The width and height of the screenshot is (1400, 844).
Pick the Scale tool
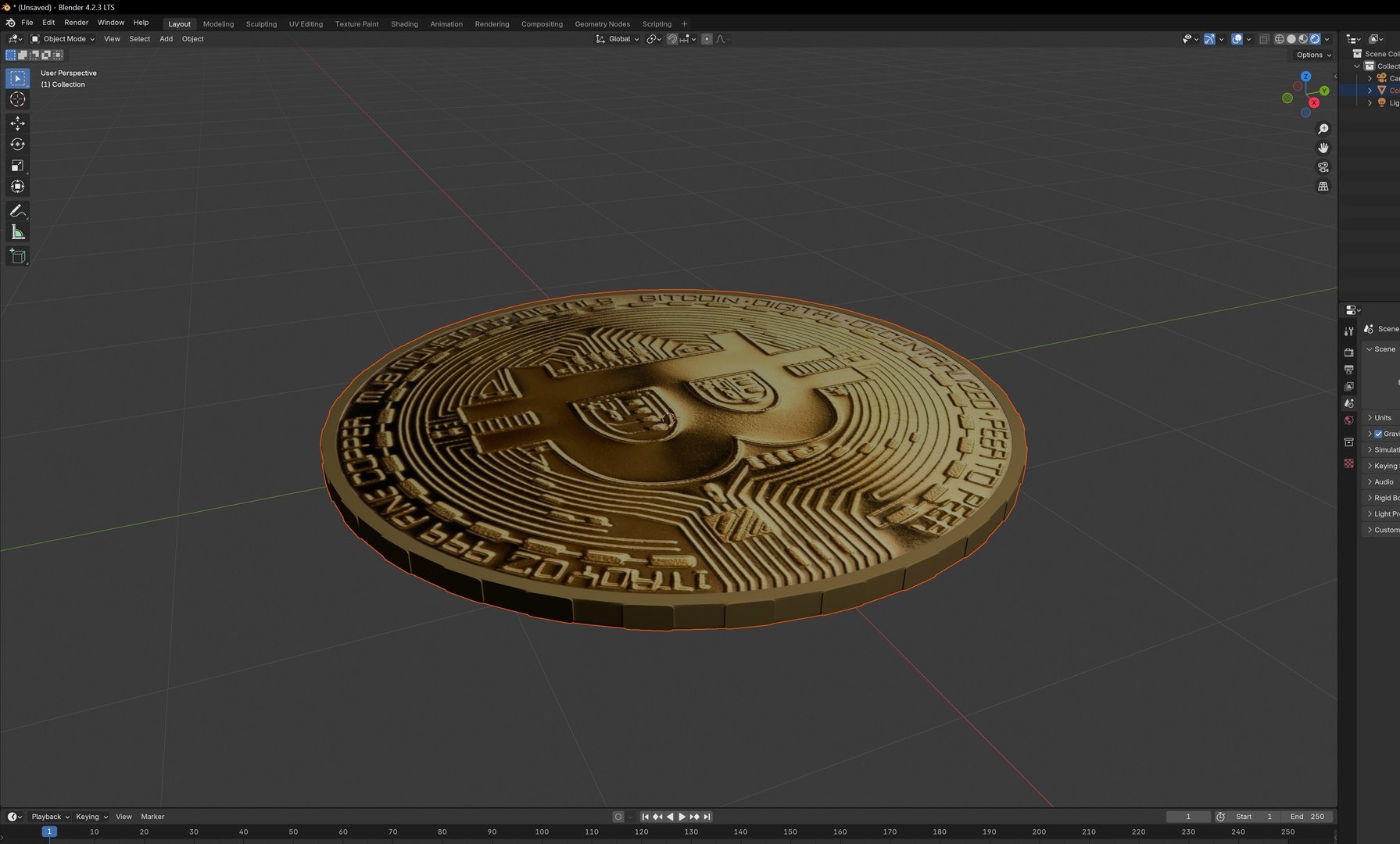click(17, 166)
